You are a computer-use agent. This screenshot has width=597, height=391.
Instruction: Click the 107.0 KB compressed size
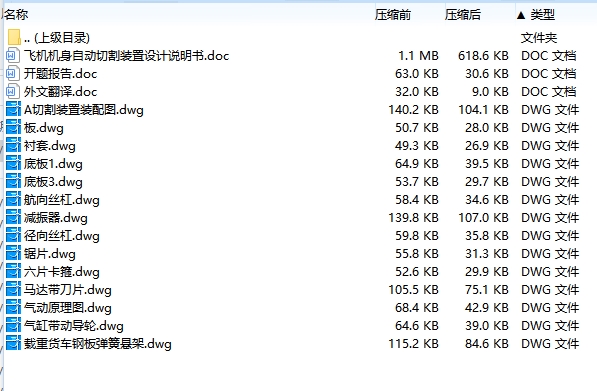[x=484, y=218]
